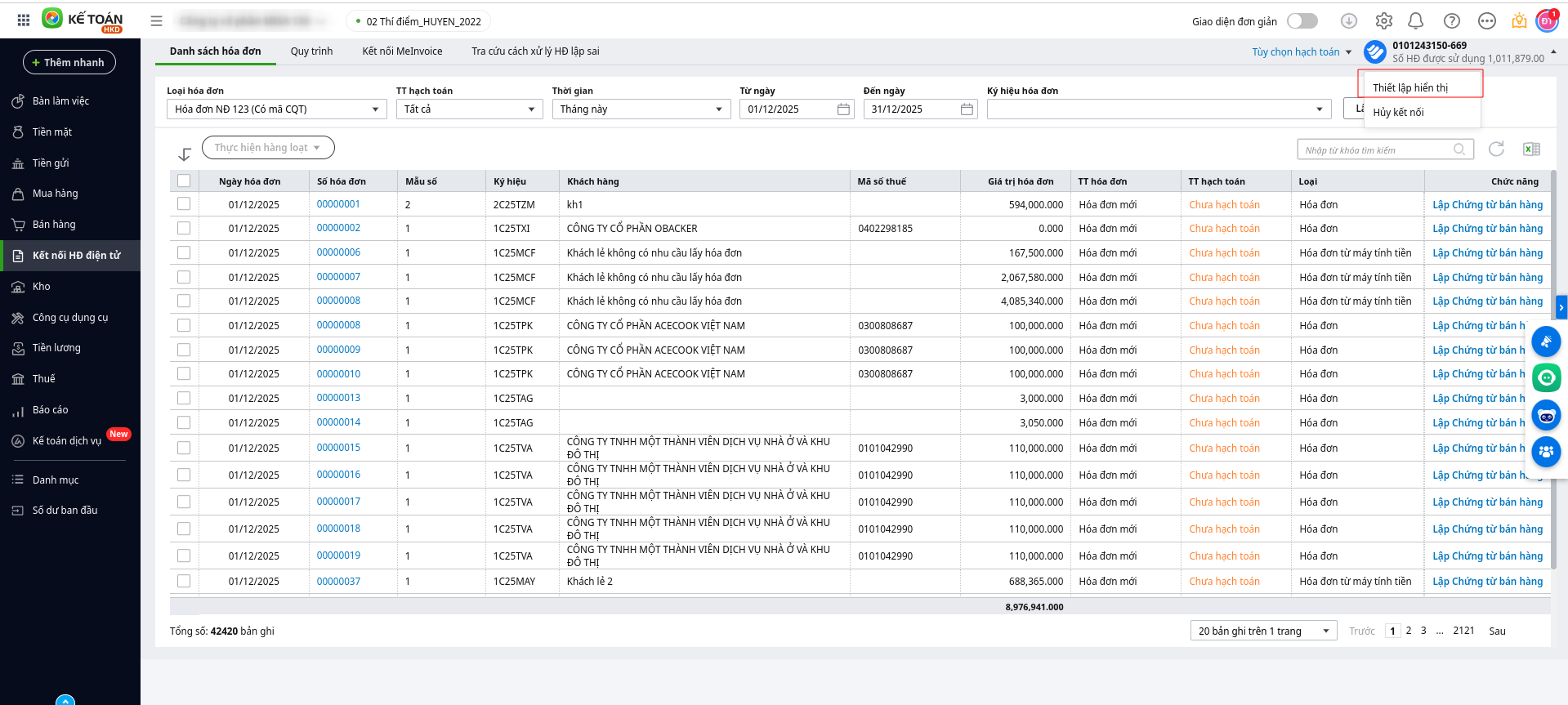
Task: Click the help question mark icon
Action: click(1451, 21)
